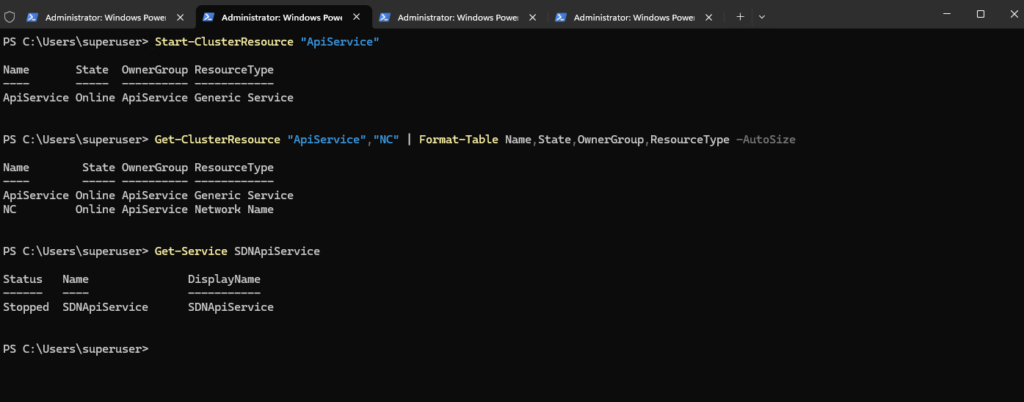Click the PowerShell icon on the second tab

(208, 18)
